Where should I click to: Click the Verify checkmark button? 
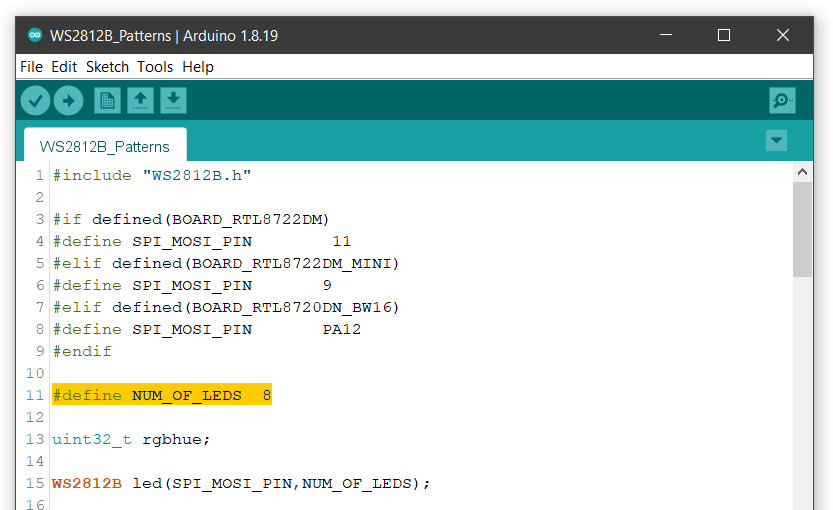(36, 100)
